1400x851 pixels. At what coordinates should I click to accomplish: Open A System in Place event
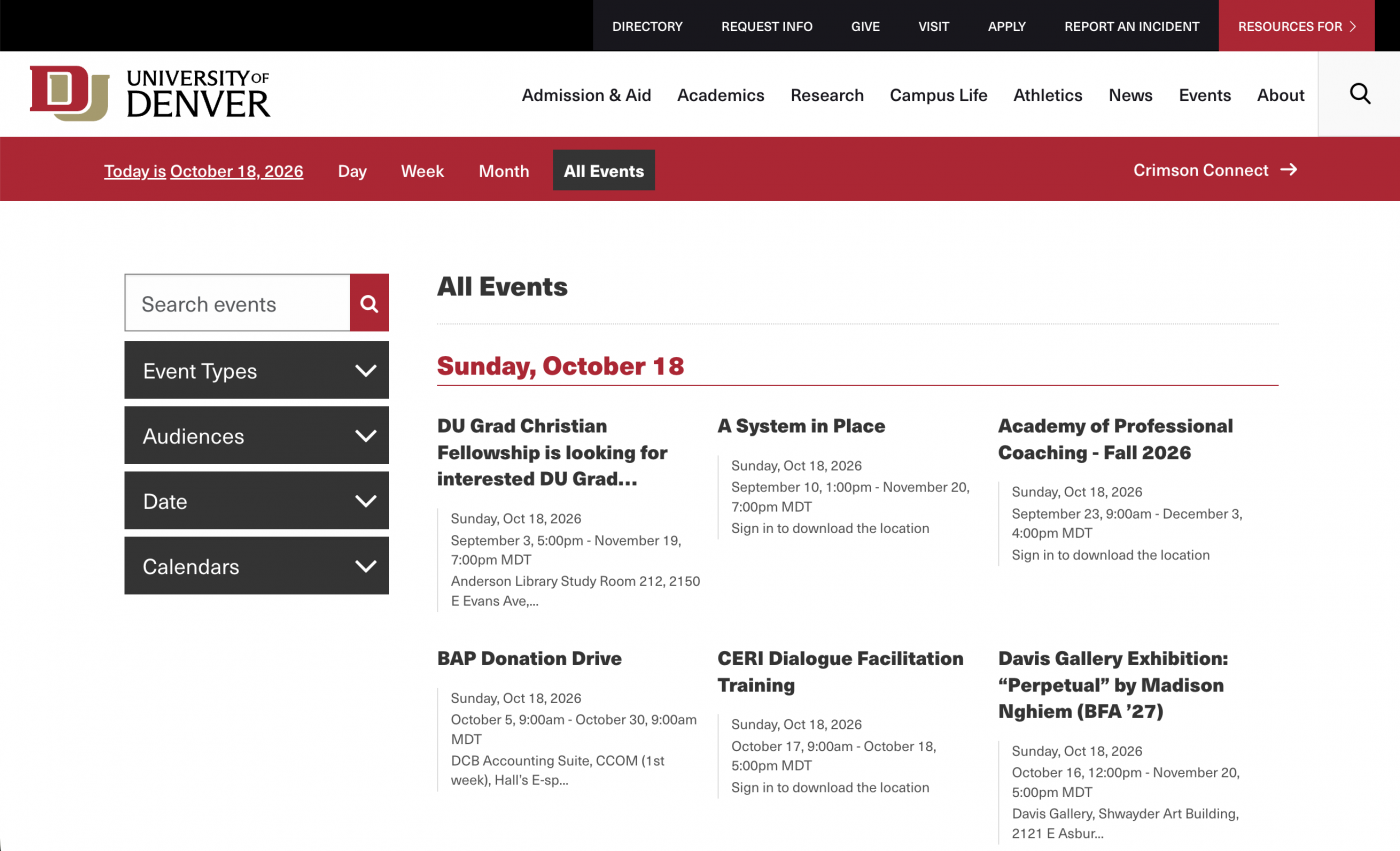coord(801,426)
